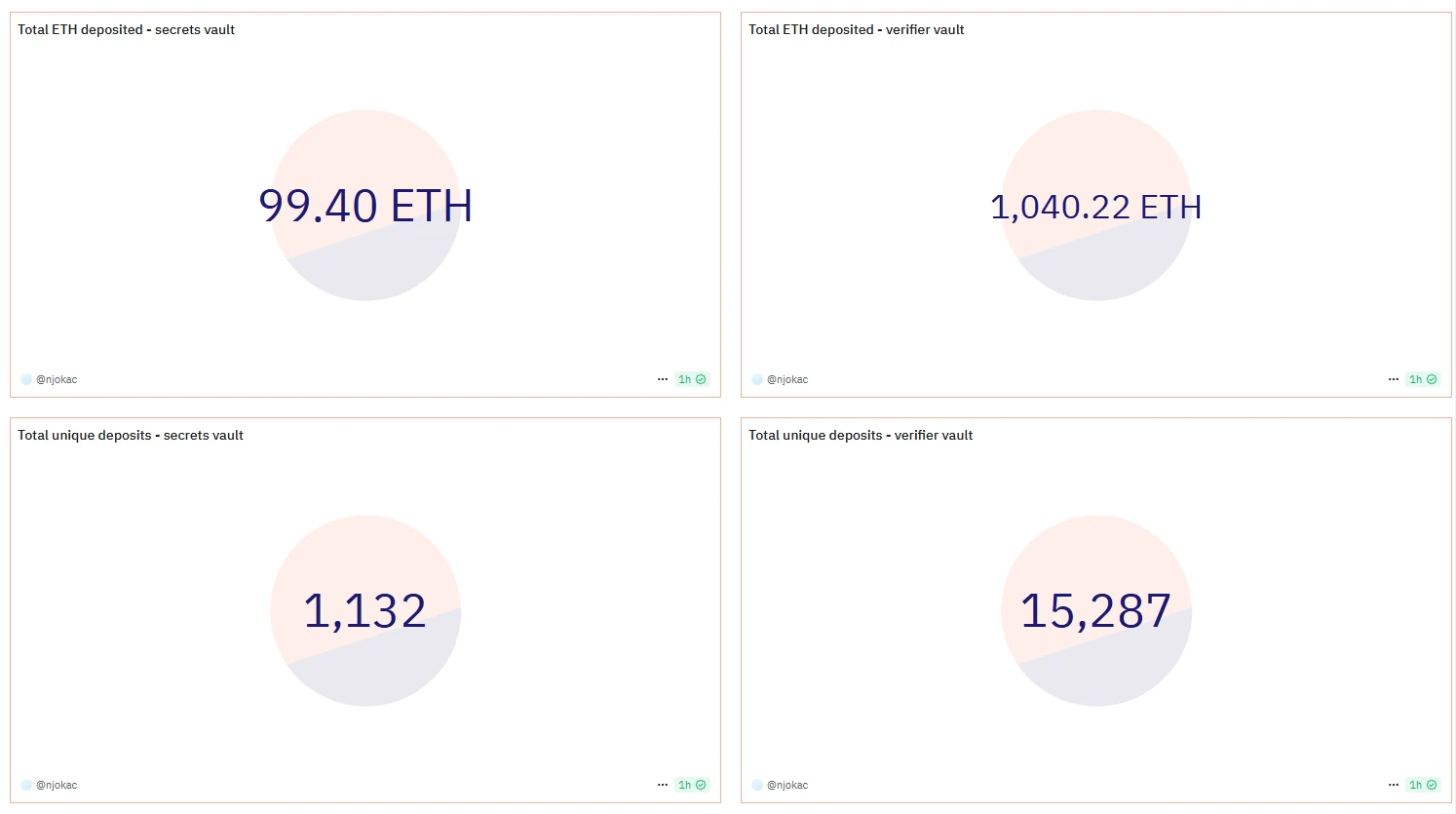The width and height of the screenshot is (1456, 814).
Task: Open the "Total ETH deposited - verifier vault" title
Action: 856,29
